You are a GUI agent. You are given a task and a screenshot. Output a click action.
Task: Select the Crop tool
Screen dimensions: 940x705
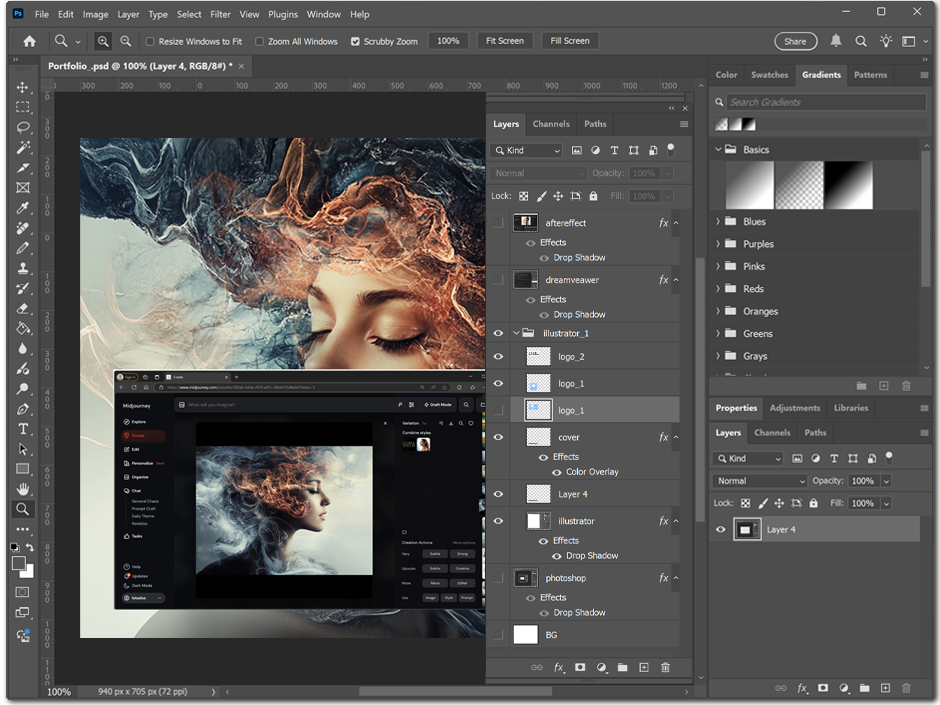point(22,167)
